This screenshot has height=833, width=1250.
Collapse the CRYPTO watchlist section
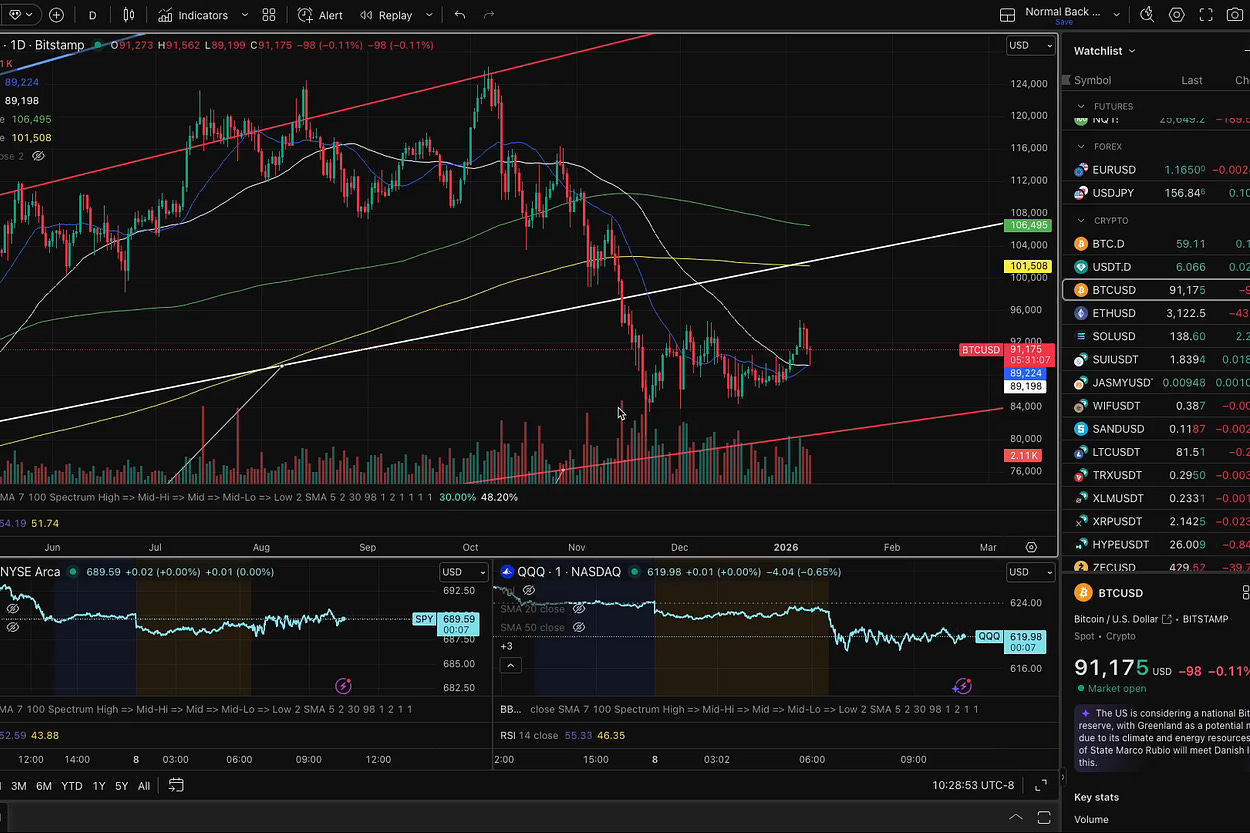[1081, 220]
